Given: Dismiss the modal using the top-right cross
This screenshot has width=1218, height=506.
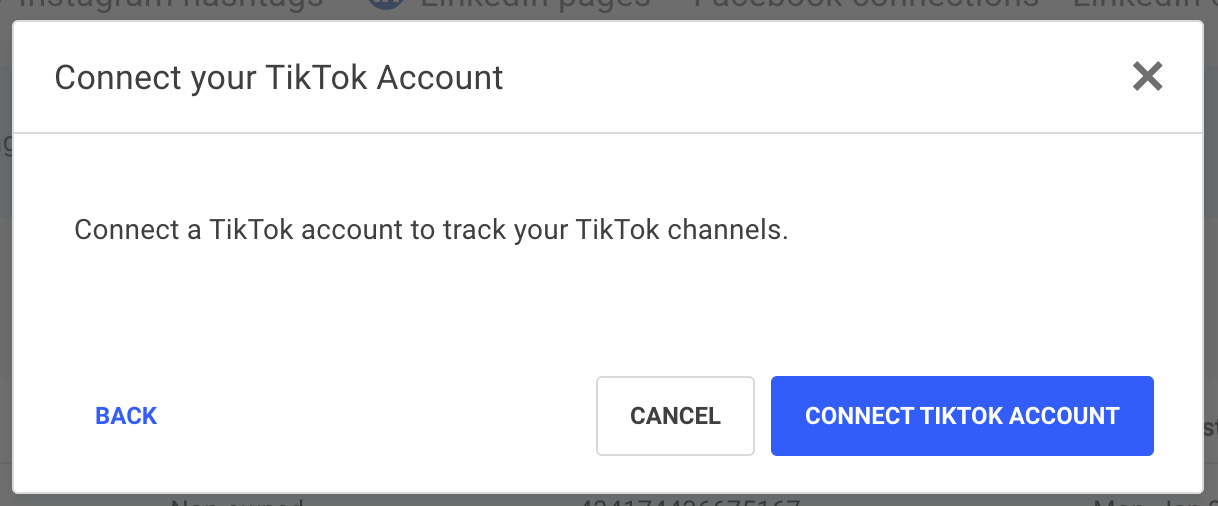Looking at the screenshot, I should tap(1147, 76).
